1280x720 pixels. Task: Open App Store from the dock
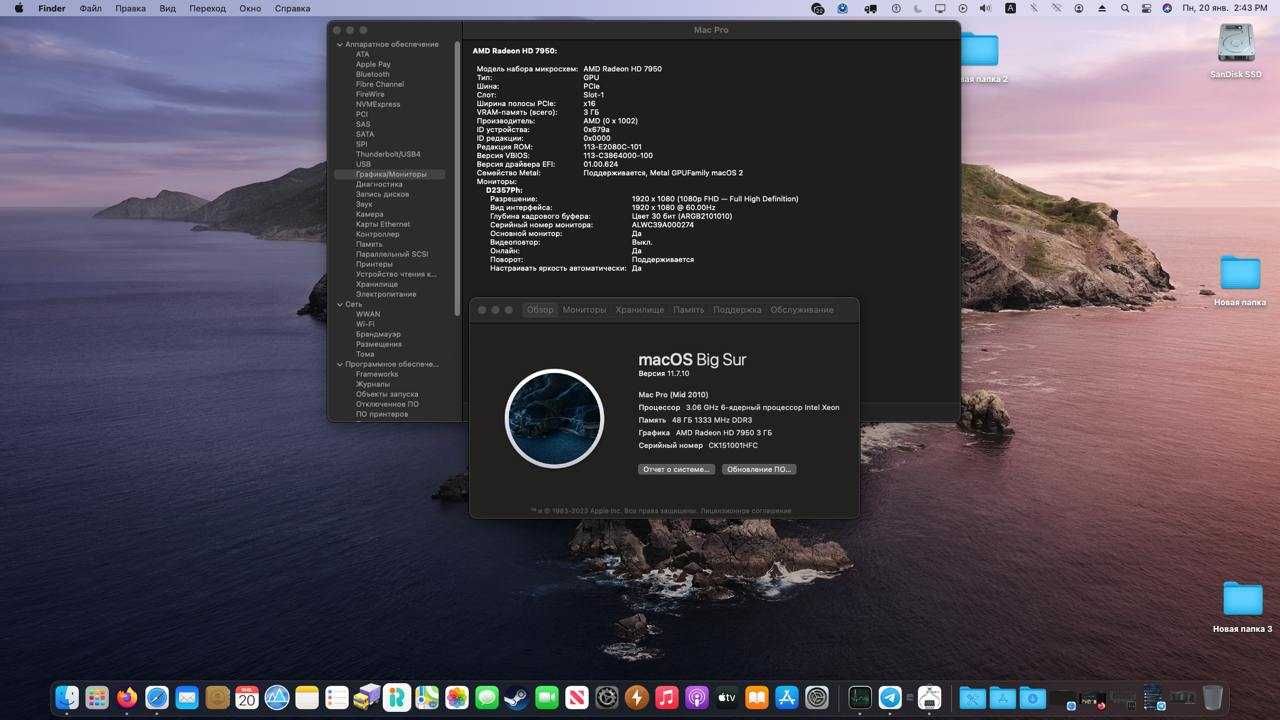click(x=787, y=697)
